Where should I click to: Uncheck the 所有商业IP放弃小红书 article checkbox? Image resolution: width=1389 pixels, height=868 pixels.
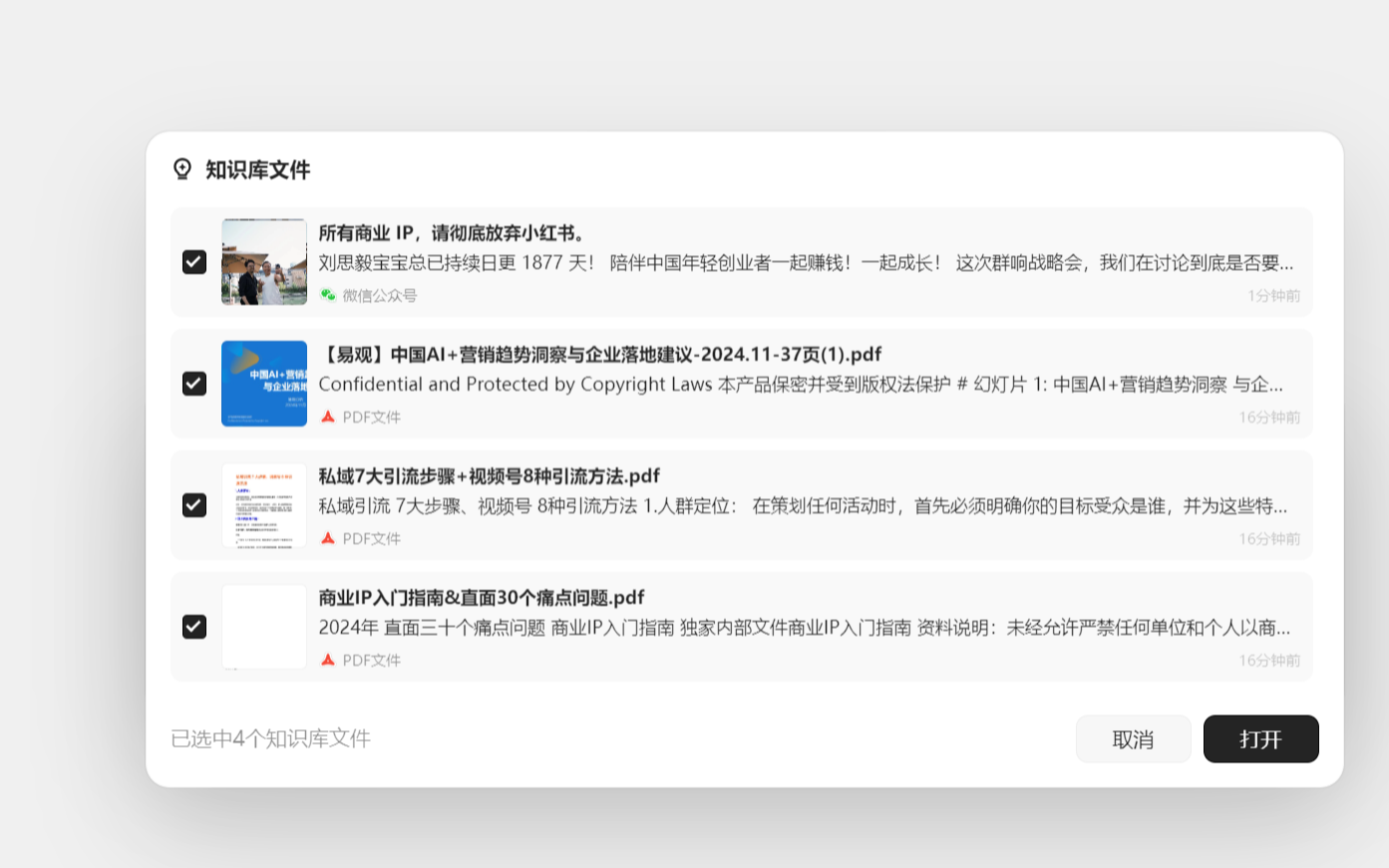point(194,261)
